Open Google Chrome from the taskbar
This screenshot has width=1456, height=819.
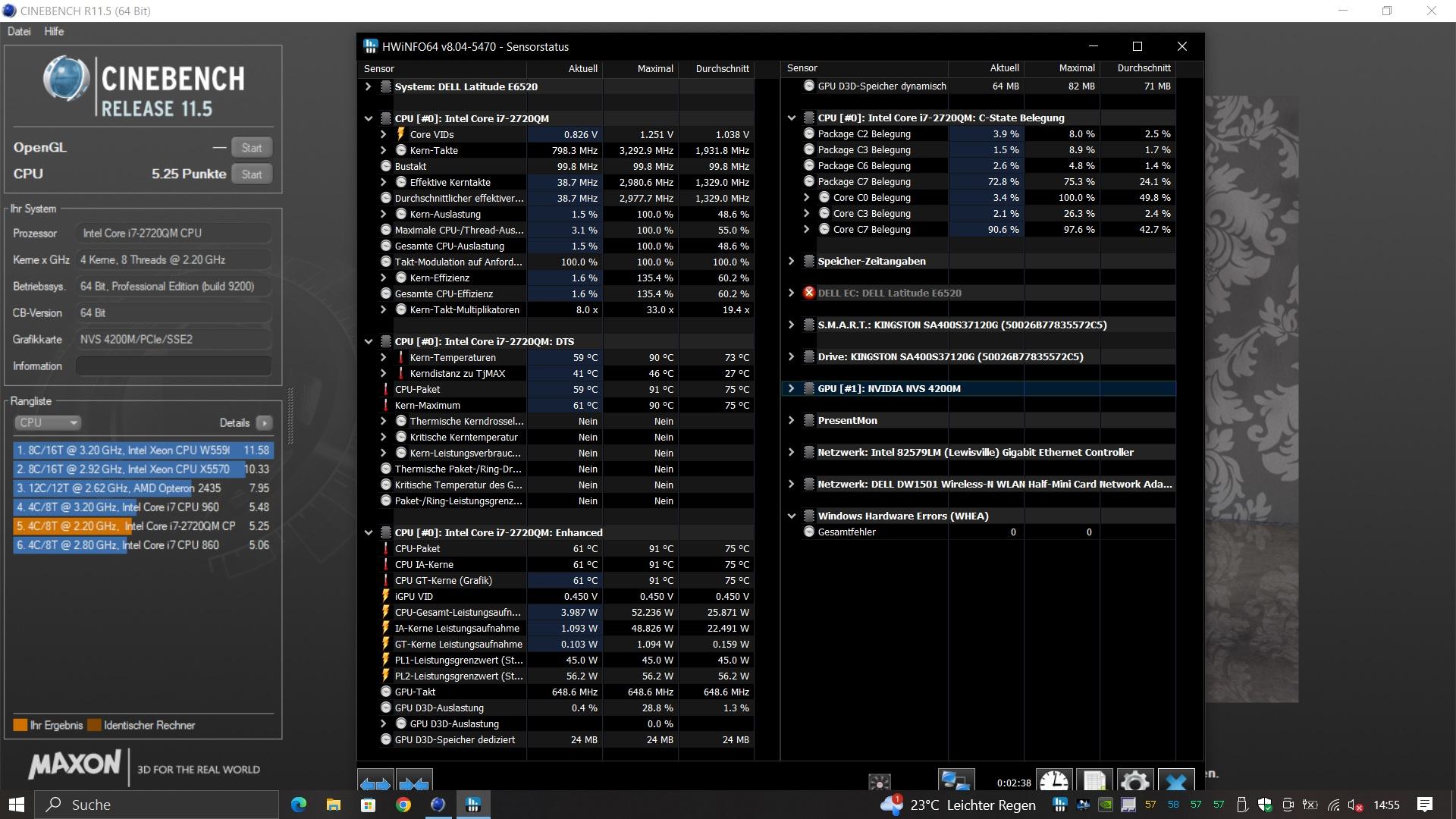coord(403,805)
